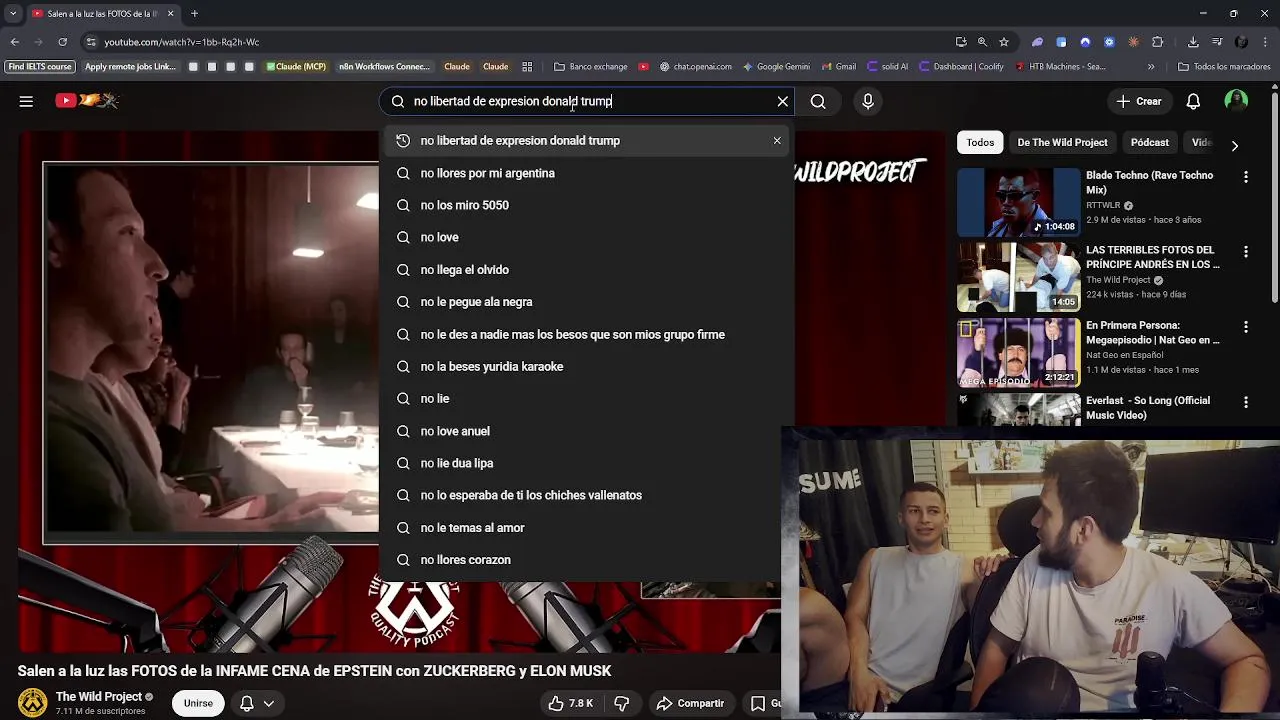Choose the plain suggestion 'no love'
This screenshot has height=720, width=1280.
tap(585, 237)
